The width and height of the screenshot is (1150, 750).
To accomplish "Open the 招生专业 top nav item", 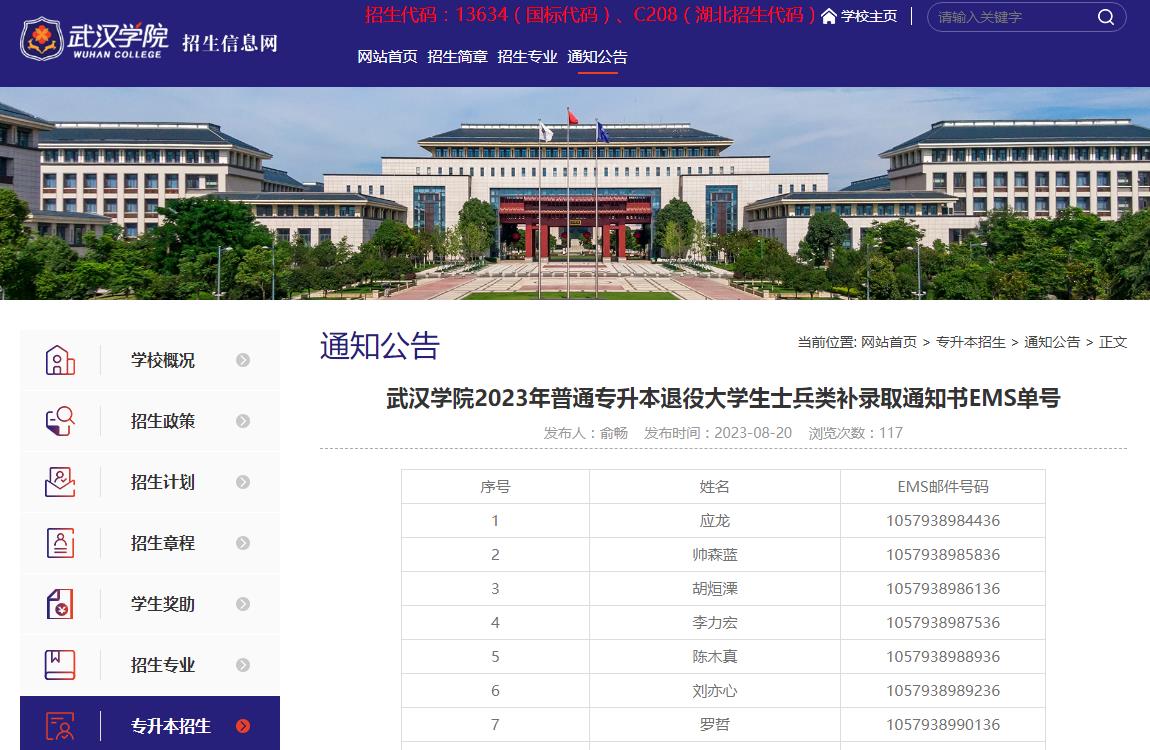I will tap(527, 56).
